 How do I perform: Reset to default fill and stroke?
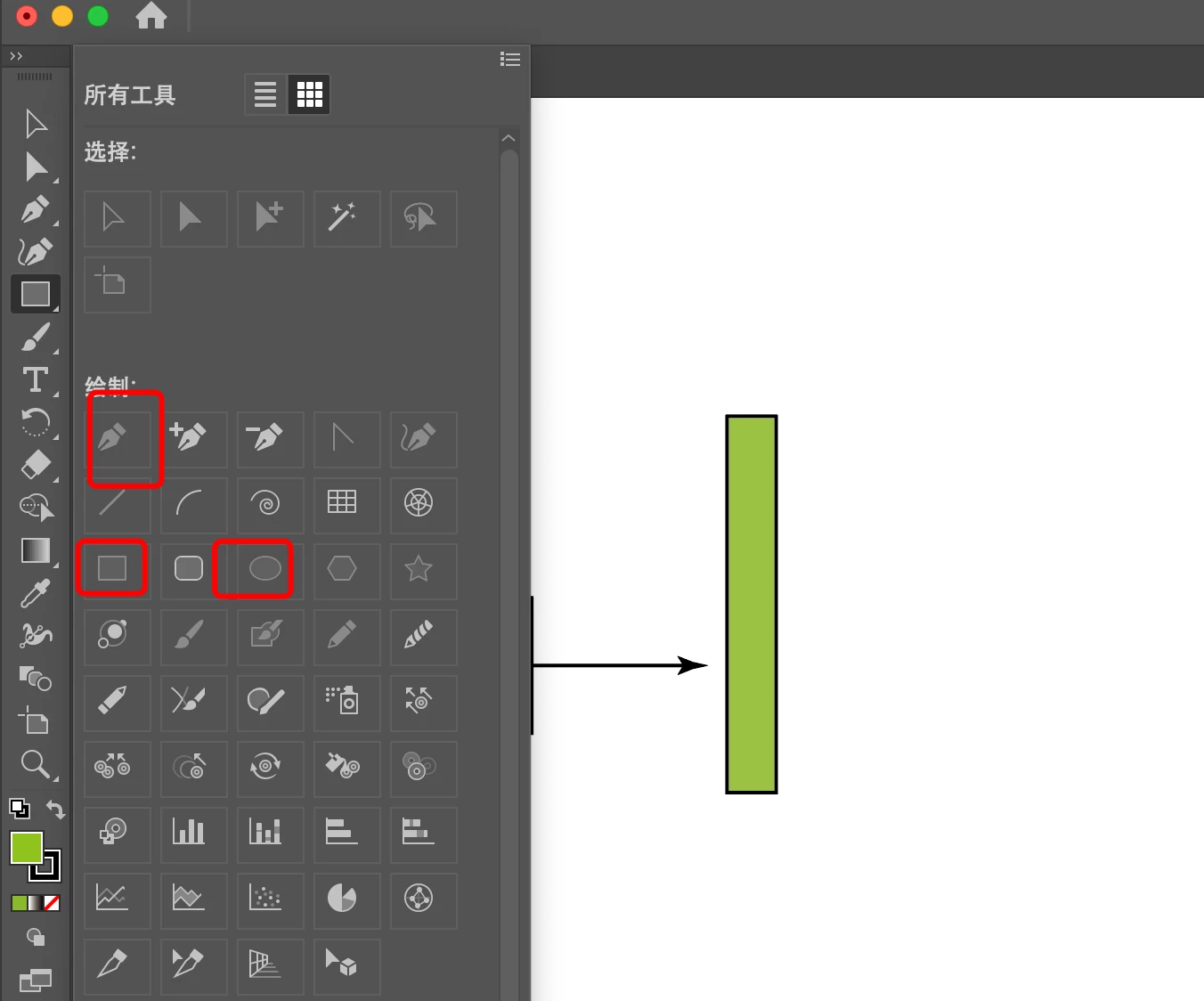click(19, 809)
